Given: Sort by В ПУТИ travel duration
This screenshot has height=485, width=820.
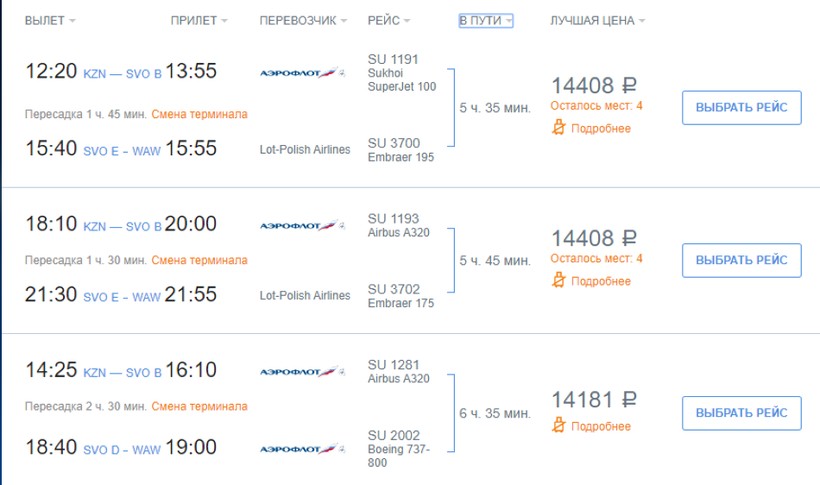Looking at the screenshot, I should [x=486, y=21].
